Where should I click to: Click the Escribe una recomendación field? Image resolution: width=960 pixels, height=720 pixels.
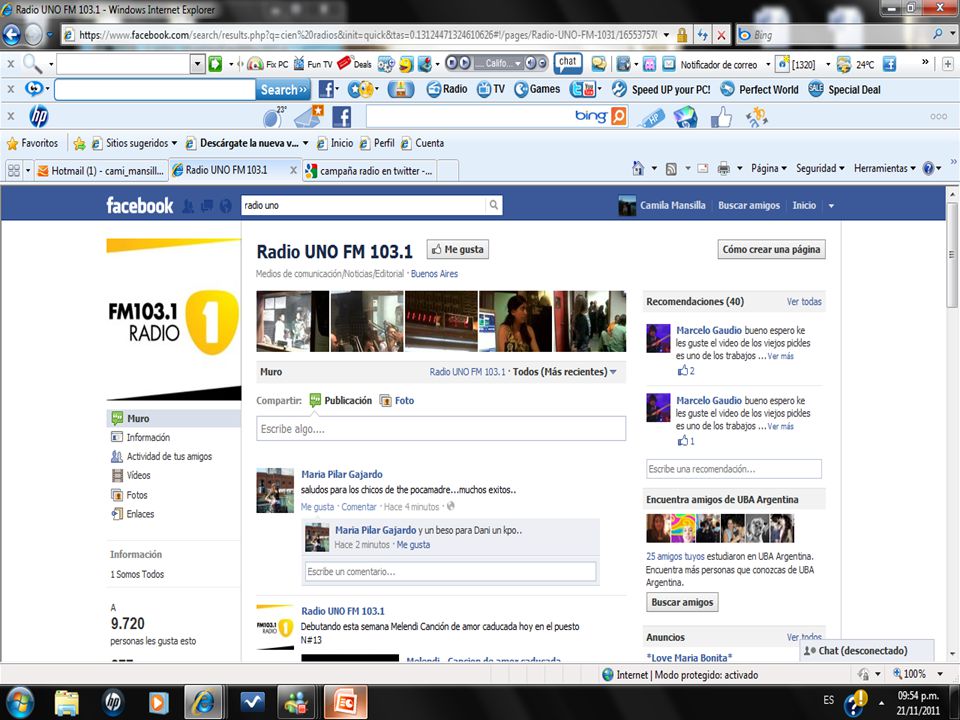pos(734,469)
